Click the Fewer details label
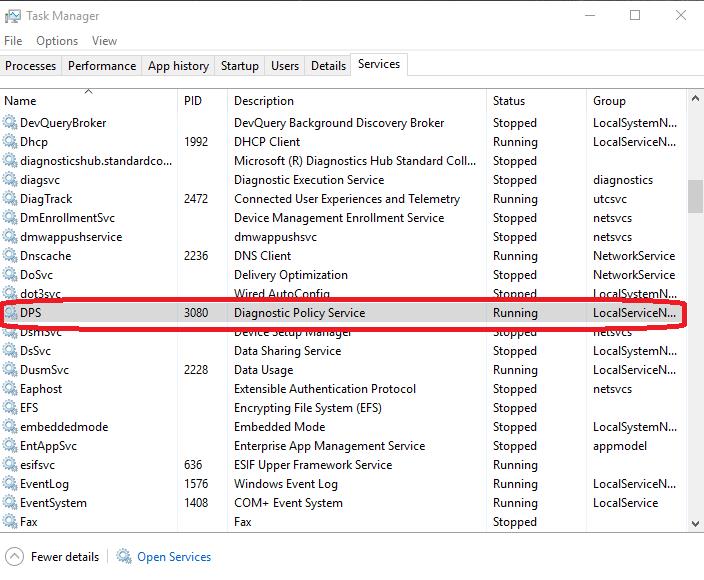Screen dimensions: 704x580 (x=65, y=557)
